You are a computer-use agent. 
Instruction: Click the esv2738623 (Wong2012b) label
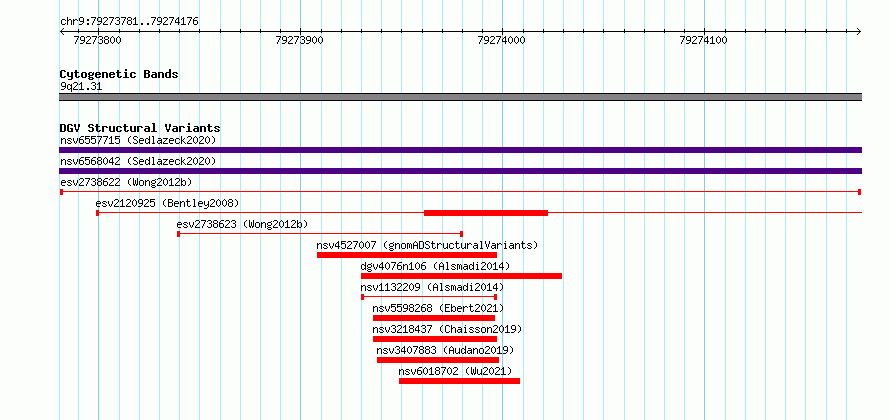point(242,224)
